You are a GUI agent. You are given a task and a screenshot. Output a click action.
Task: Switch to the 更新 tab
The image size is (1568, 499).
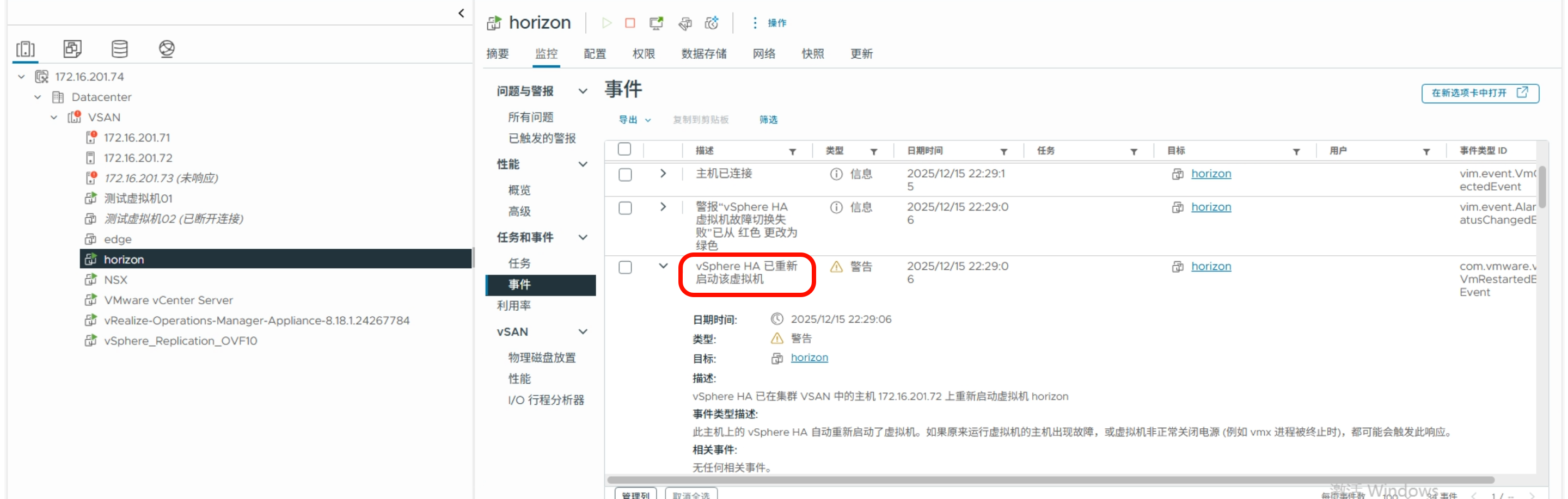(861, 53)
